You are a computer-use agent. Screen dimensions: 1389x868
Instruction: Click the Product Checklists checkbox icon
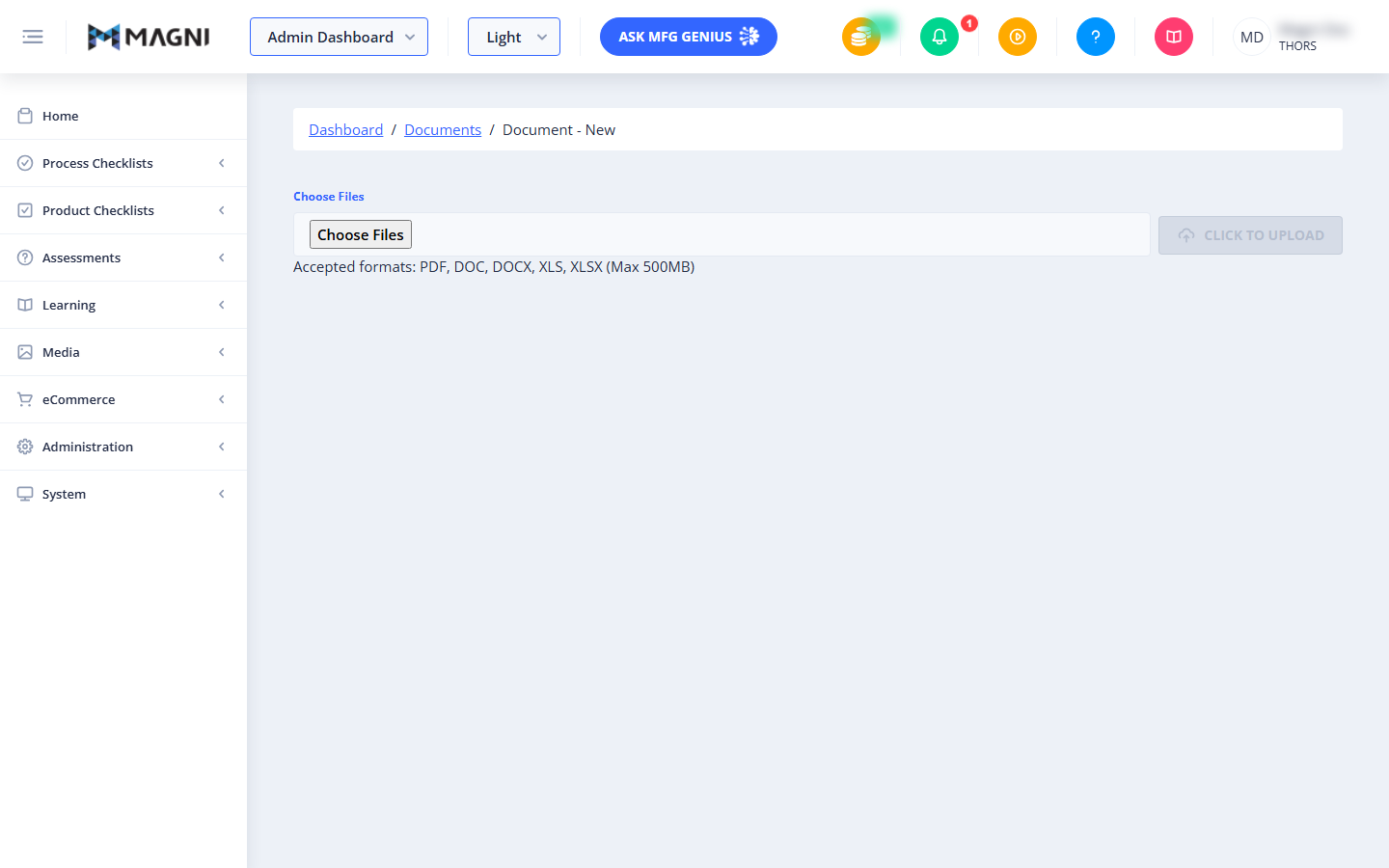pos(25,210)
